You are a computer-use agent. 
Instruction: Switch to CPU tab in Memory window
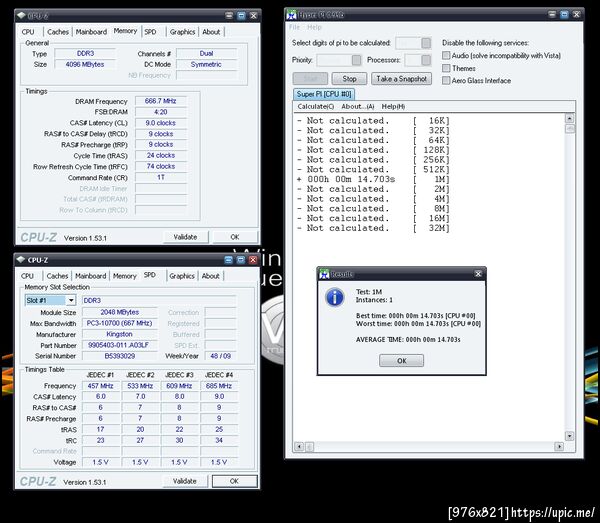(28, 32)
